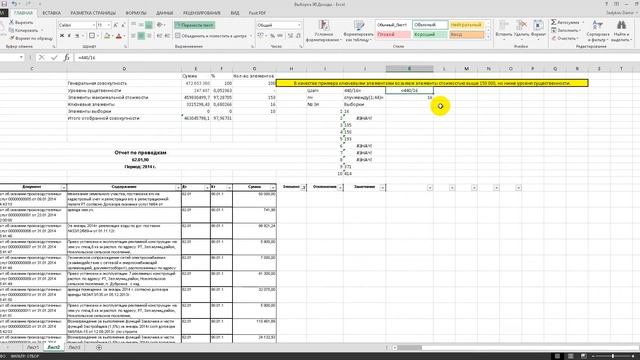Toggle italic formatting К
640x360 pixels.
pyautogui.click(x=69, y=36)
